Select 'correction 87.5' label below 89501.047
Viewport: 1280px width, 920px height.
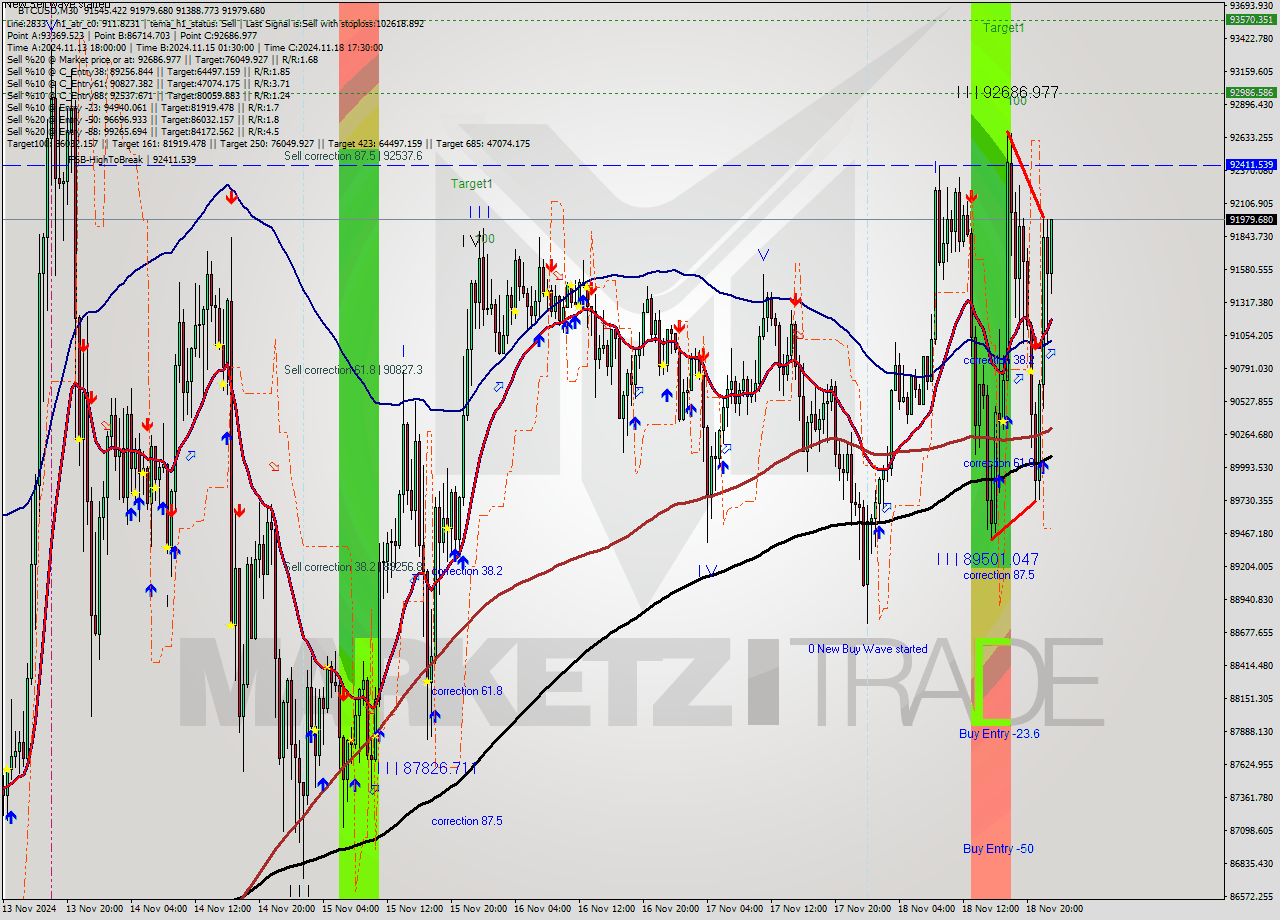tap(999, 575)
